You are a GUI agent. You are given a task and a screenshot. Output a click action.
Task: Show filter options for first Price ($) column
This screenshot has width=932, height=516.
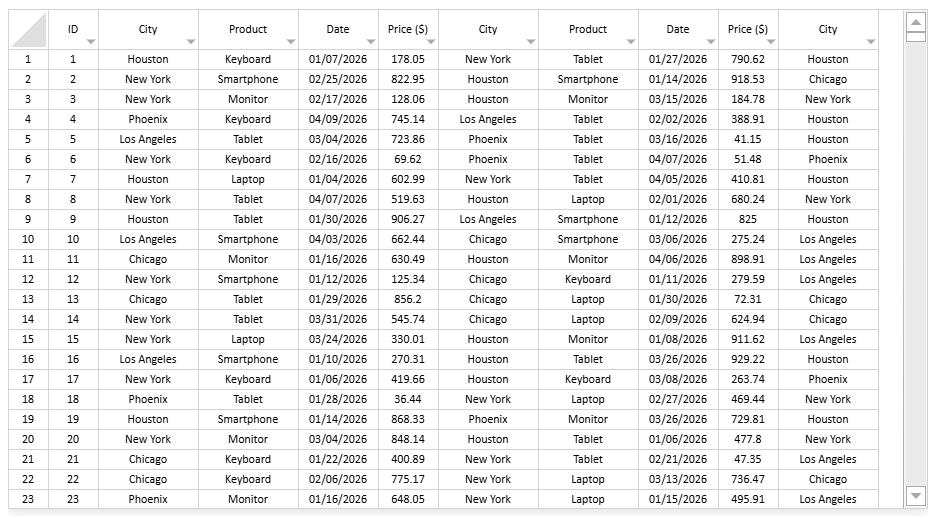click(x=431, y=42)
